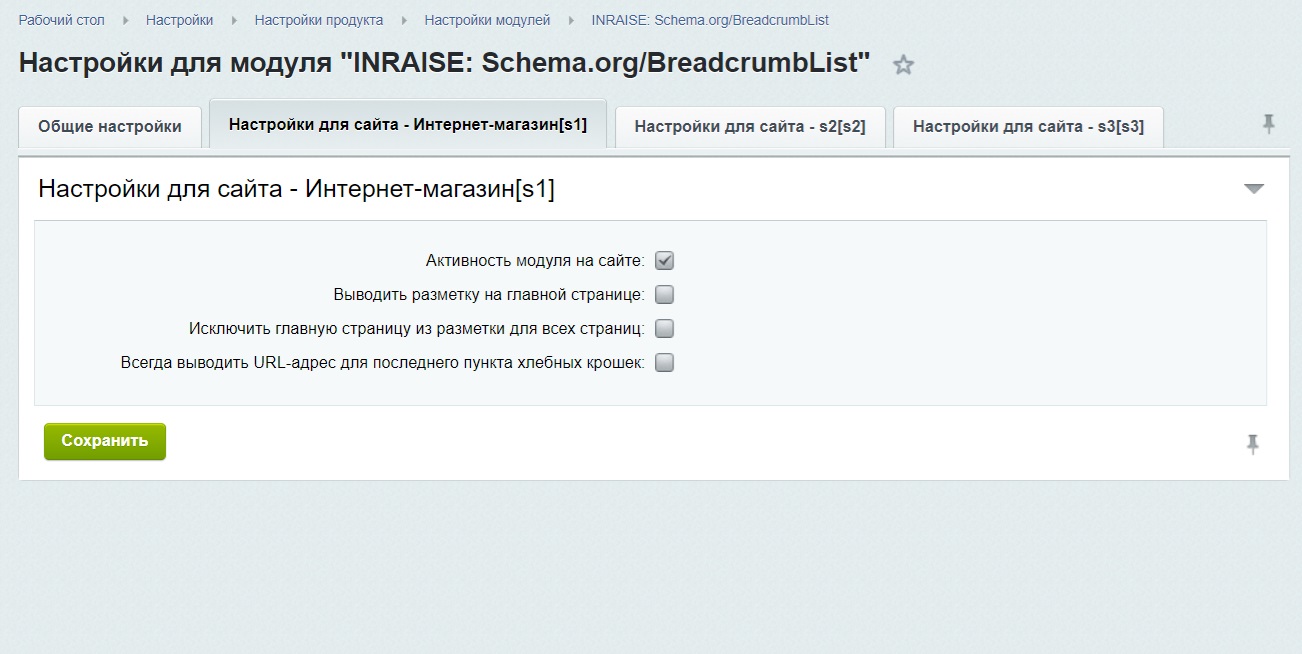The width and height of the screenshot is (1302, 654).
Task: Open the breadcrumb arrow after Настройки продукта
Action: 404,20
